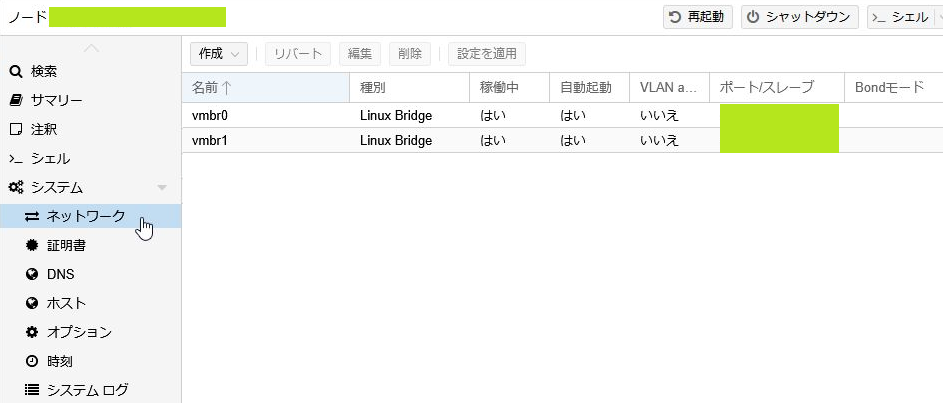Click the Time (時刻) clock icon

coord(32,361)
